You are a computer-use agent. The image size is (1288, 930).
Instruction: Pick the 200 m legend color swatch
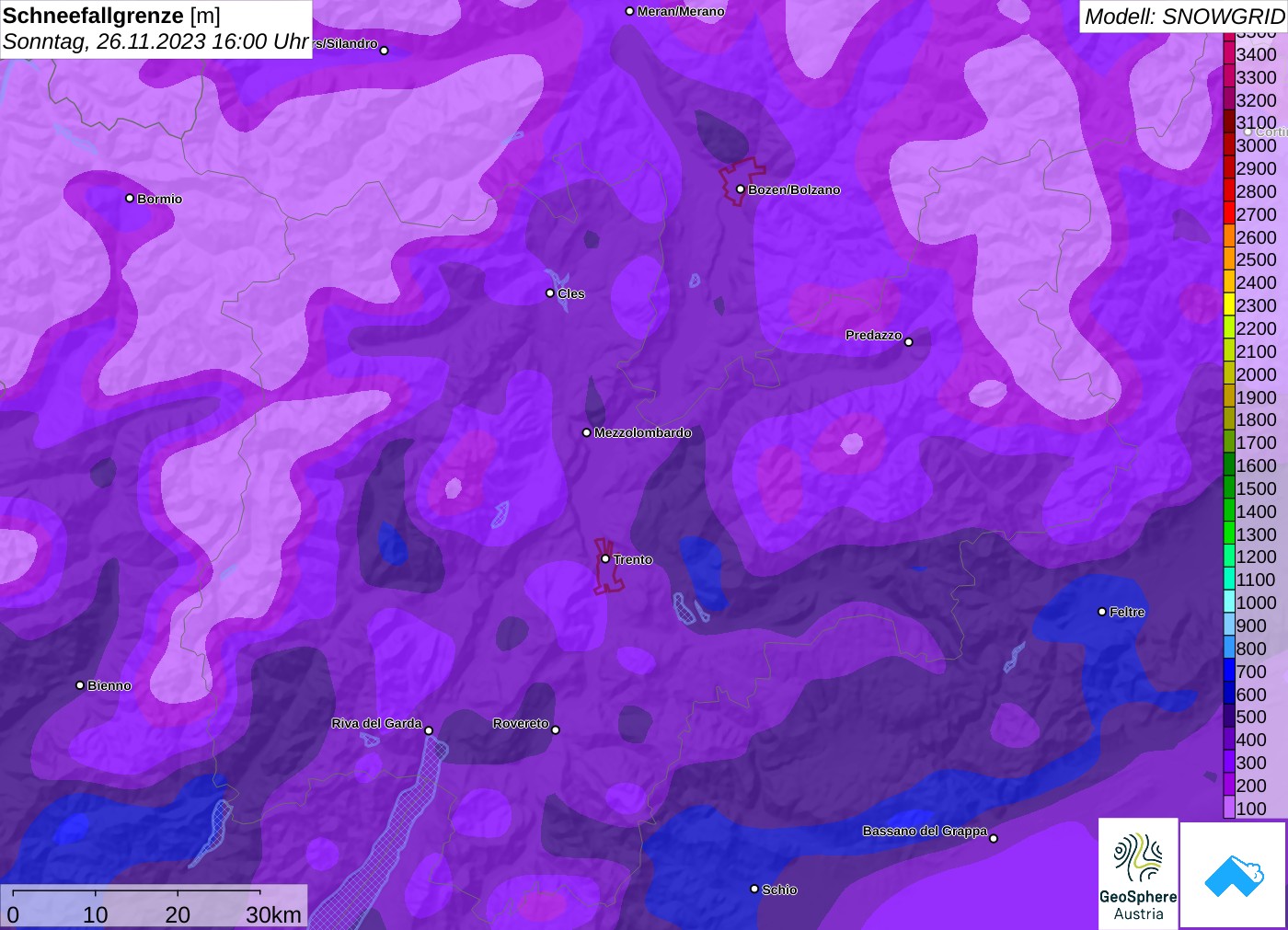click(x=1228, y=785)
